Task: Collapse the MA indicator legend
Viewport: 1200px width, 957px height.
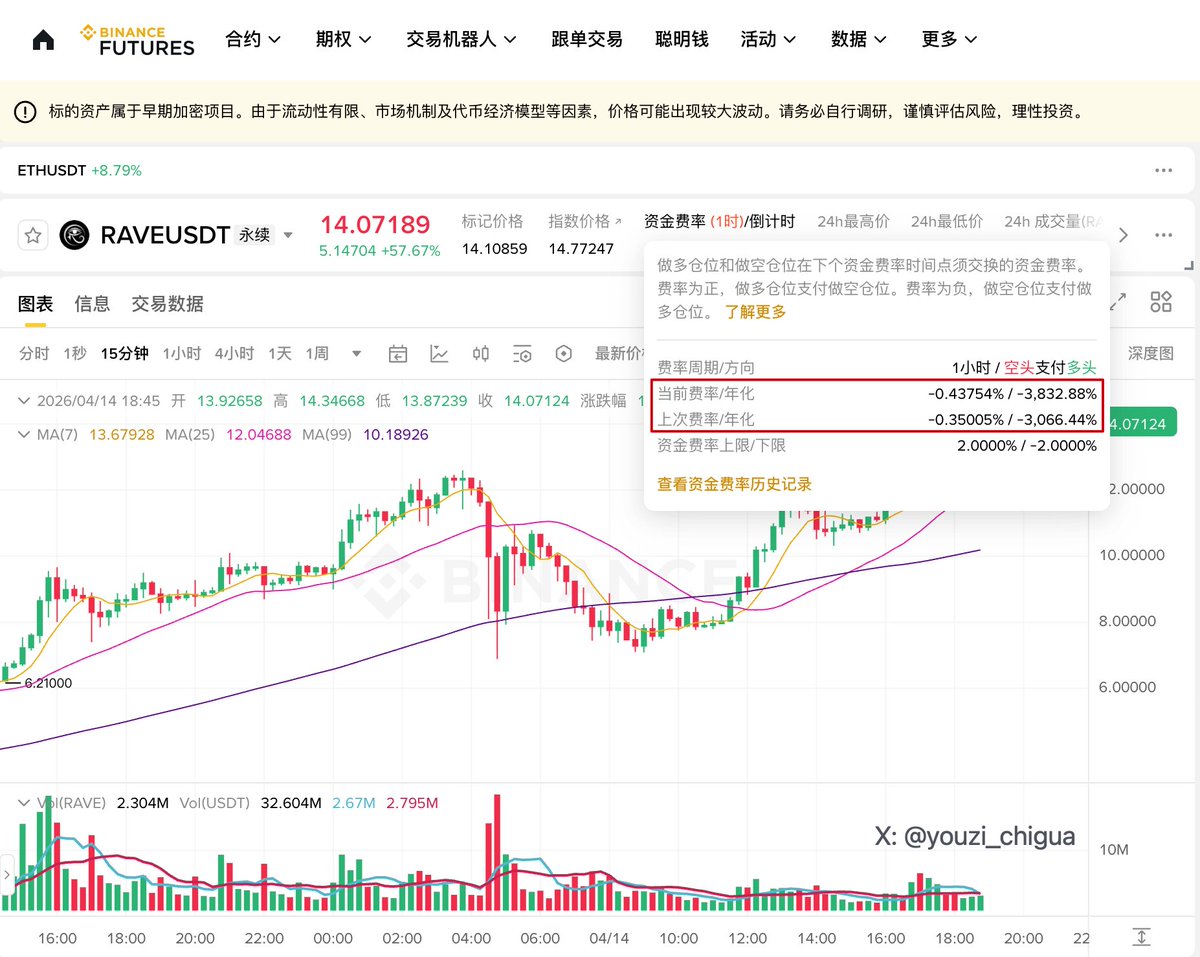Action: [24, 435]
